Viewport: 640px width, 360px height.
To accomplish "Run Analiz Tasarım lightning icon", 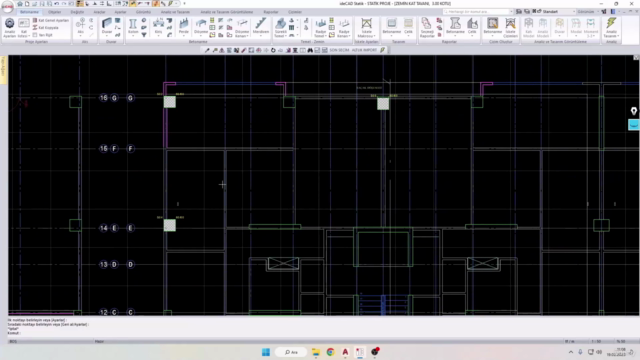I will pyautogui.click(x=611, y=27).
